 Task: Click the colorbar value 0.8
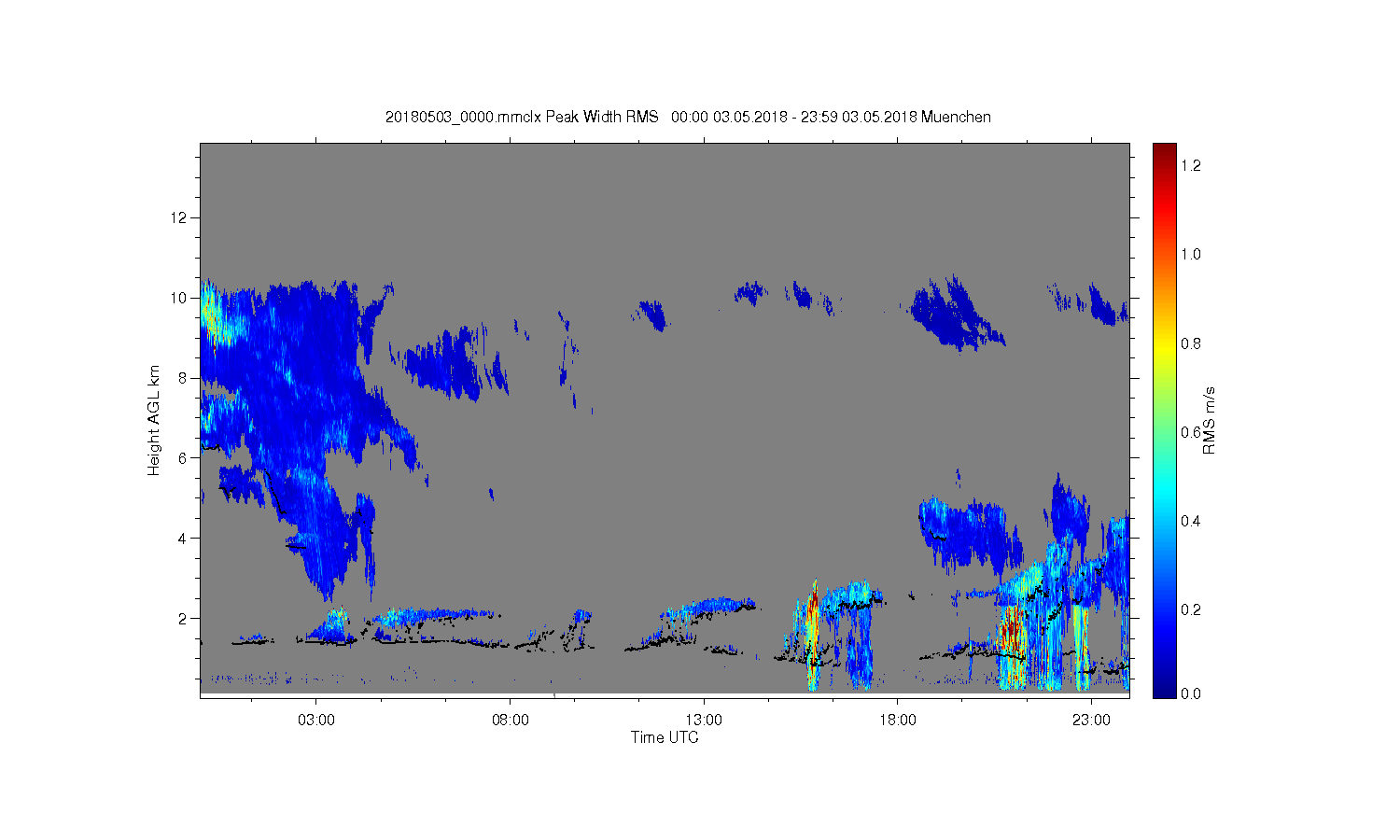click(x=1191, y=343)
